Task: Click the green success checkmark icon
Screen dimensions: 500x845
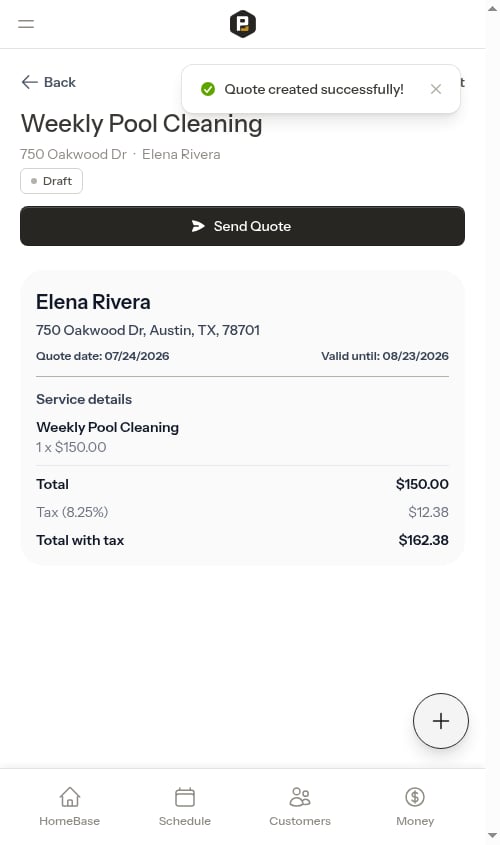Action: (x=208, y=89)
